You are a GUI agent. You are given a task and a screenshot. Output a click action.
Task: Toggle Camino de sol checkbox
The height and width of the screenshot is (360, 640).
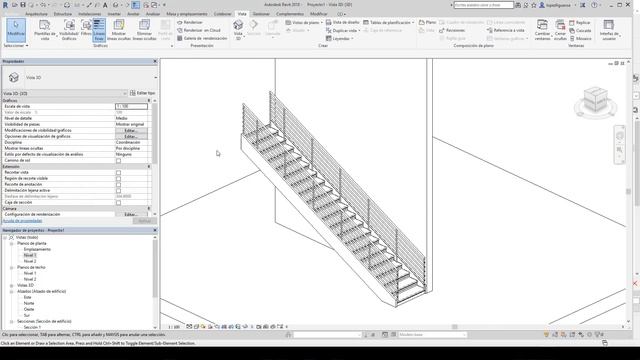coord(118,161)
